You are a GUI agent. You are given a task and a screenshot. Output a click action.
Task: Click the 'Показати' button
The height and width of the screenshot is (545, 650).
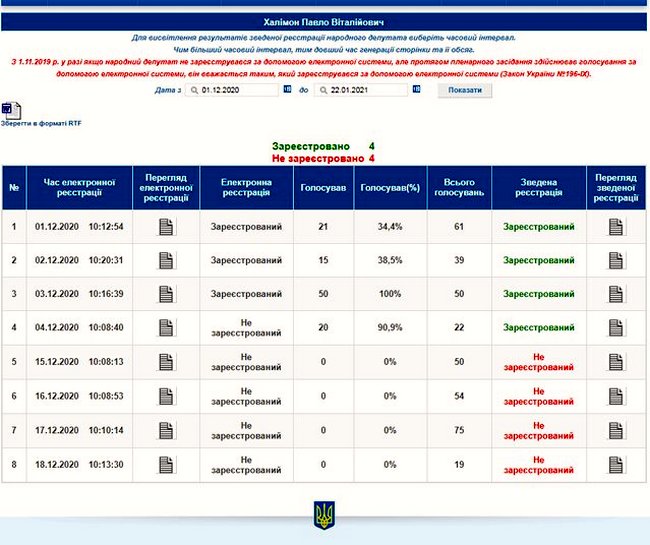(466, 90)
